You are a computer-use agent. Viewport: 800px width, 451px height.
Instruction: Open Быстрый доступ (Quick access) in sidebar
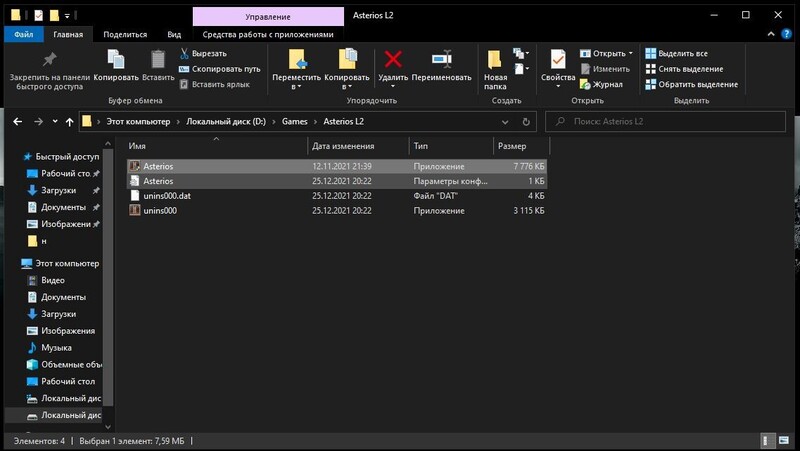point(61,157)
